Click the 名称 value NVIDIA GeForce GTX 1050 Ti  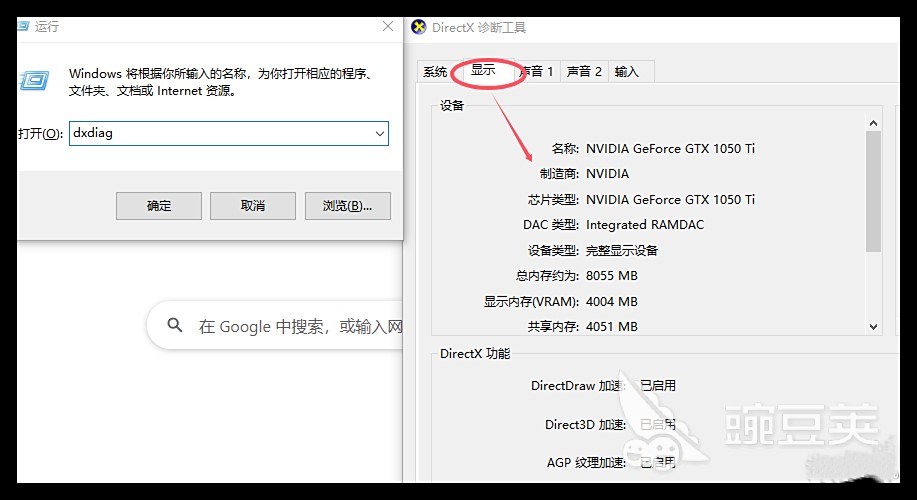point(670,149)
